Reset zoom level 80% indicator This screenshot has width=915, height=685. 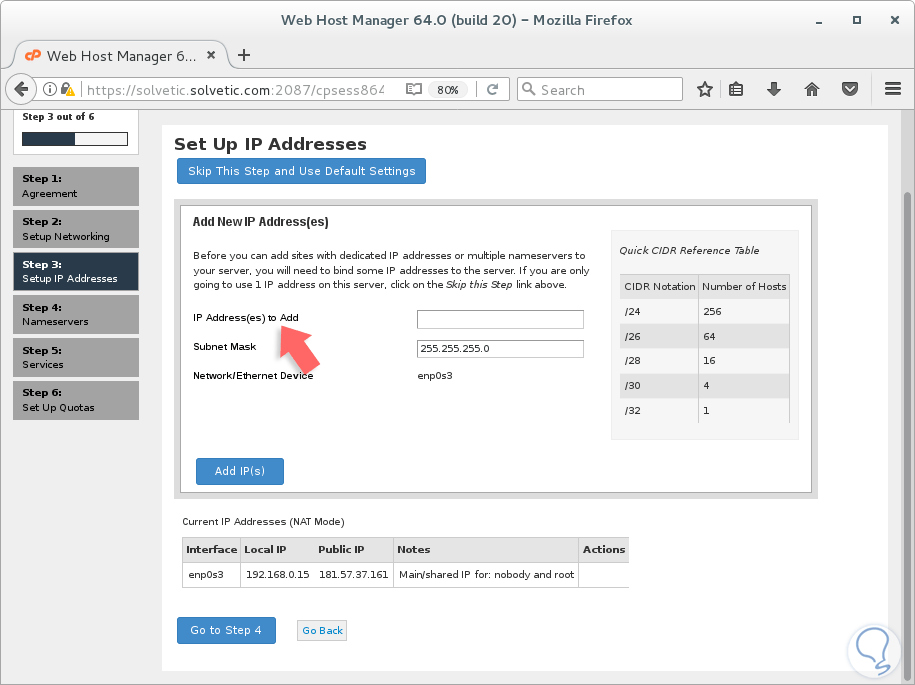click(x=448, y=90)
